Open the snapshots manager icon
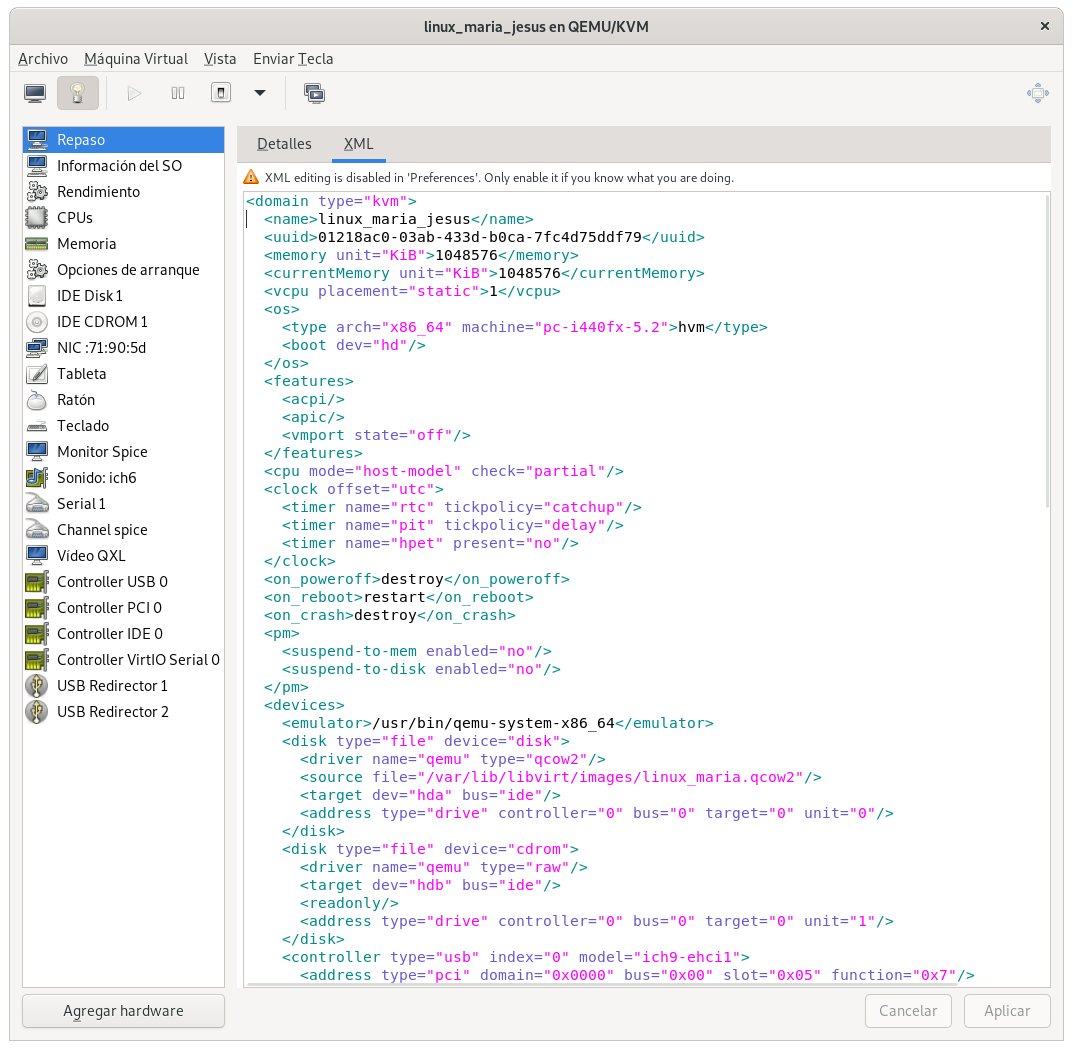The height and width of the screenshot is (1050, 1073). click(x=314, y=93)
